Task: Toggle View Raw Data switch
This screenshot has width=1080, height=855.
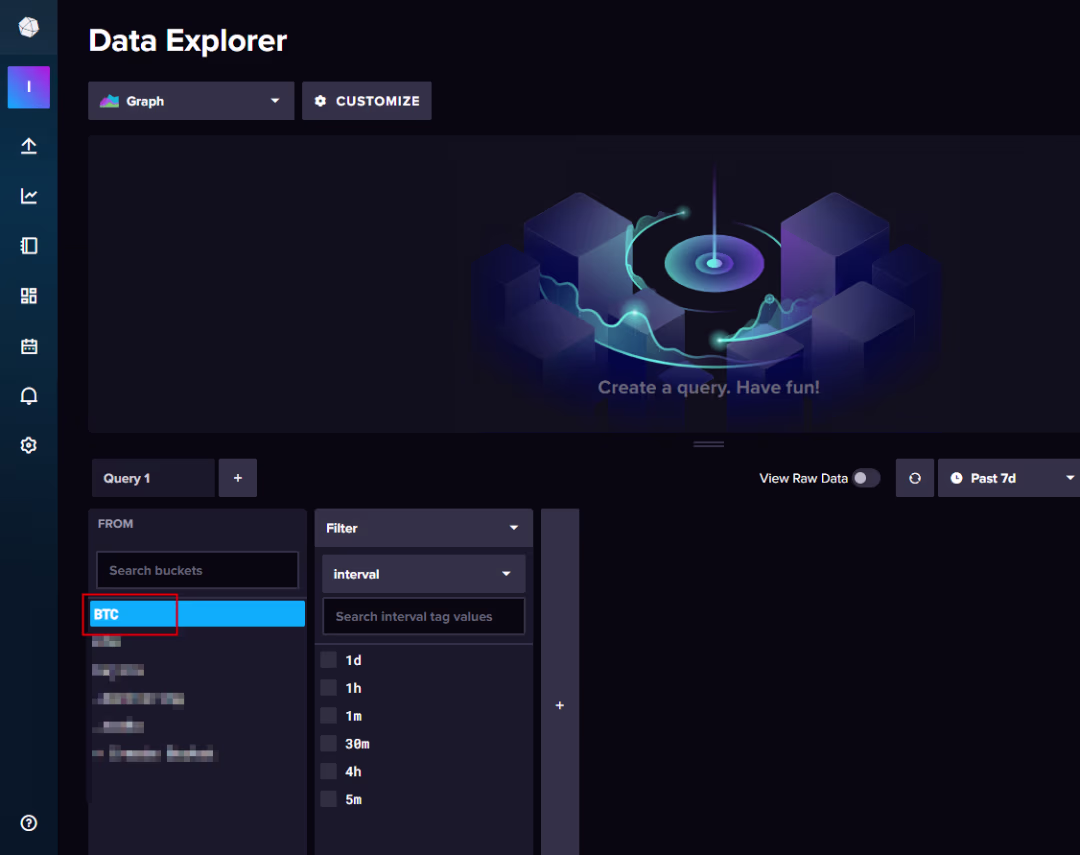Action: pos(866,478)
